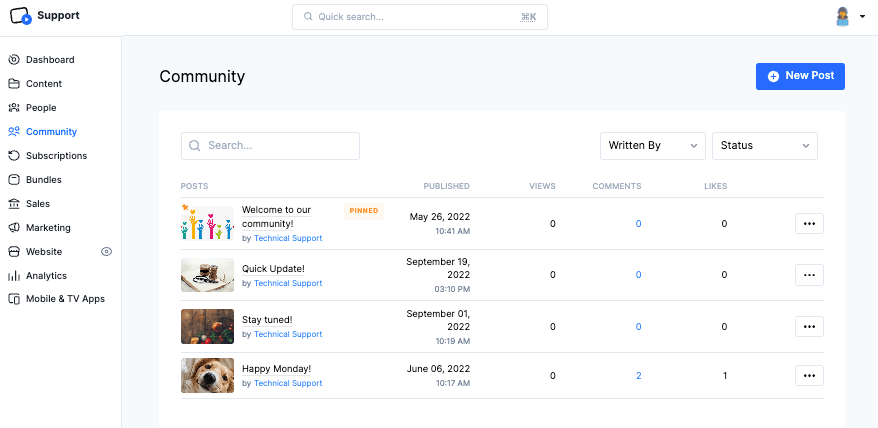Click the Subscriptions refresh icon
This screenshot has height=428, width=878.
click(x=14, y=156)
